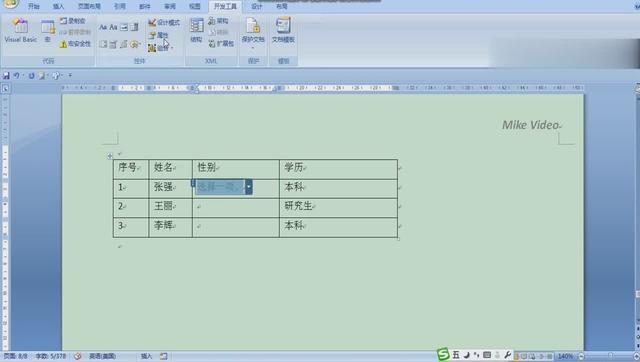Image resolution: width=640 pixels, height=362 pixels.
Task: Click the empty gender cell beside 王丽
Action: pos(236,208)
